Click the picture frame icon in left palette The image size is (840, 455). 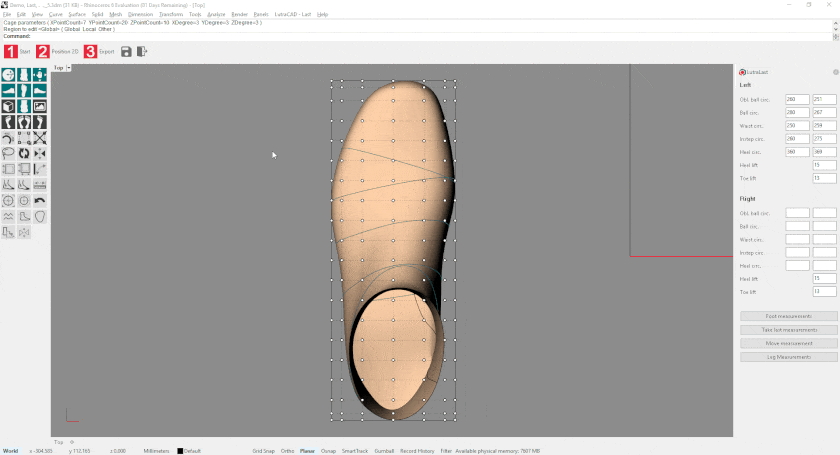coord(40,106)
